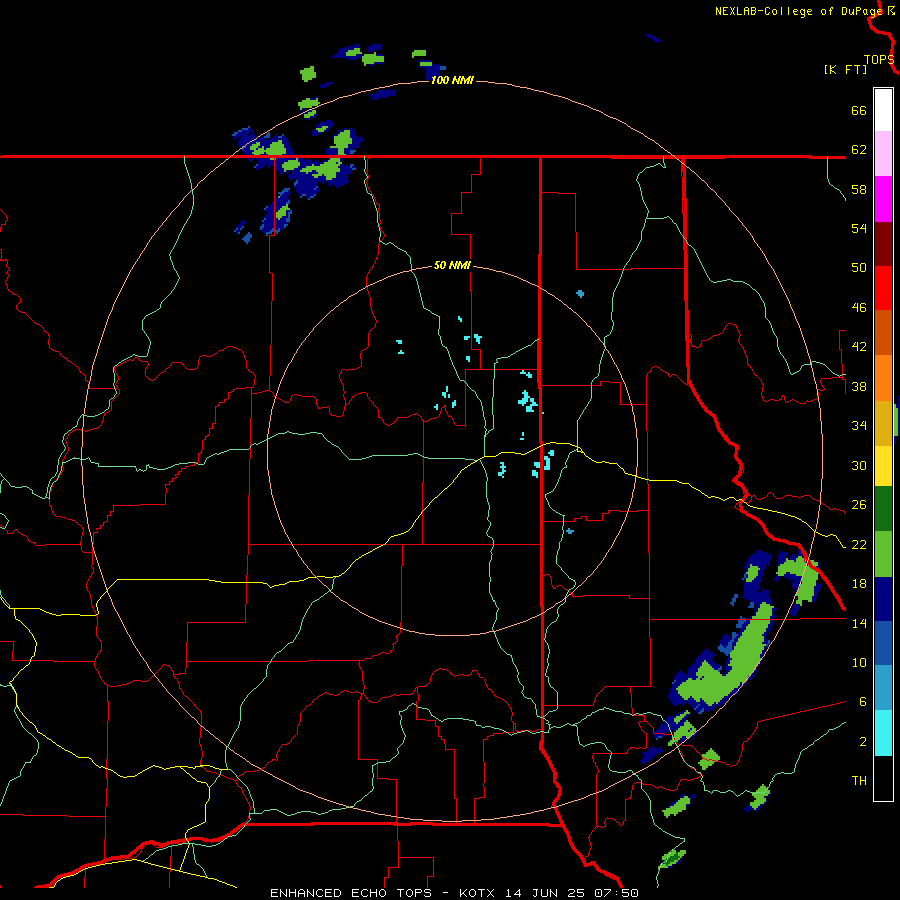
Task: Click the TH threshold label
Action: point(859,780)
